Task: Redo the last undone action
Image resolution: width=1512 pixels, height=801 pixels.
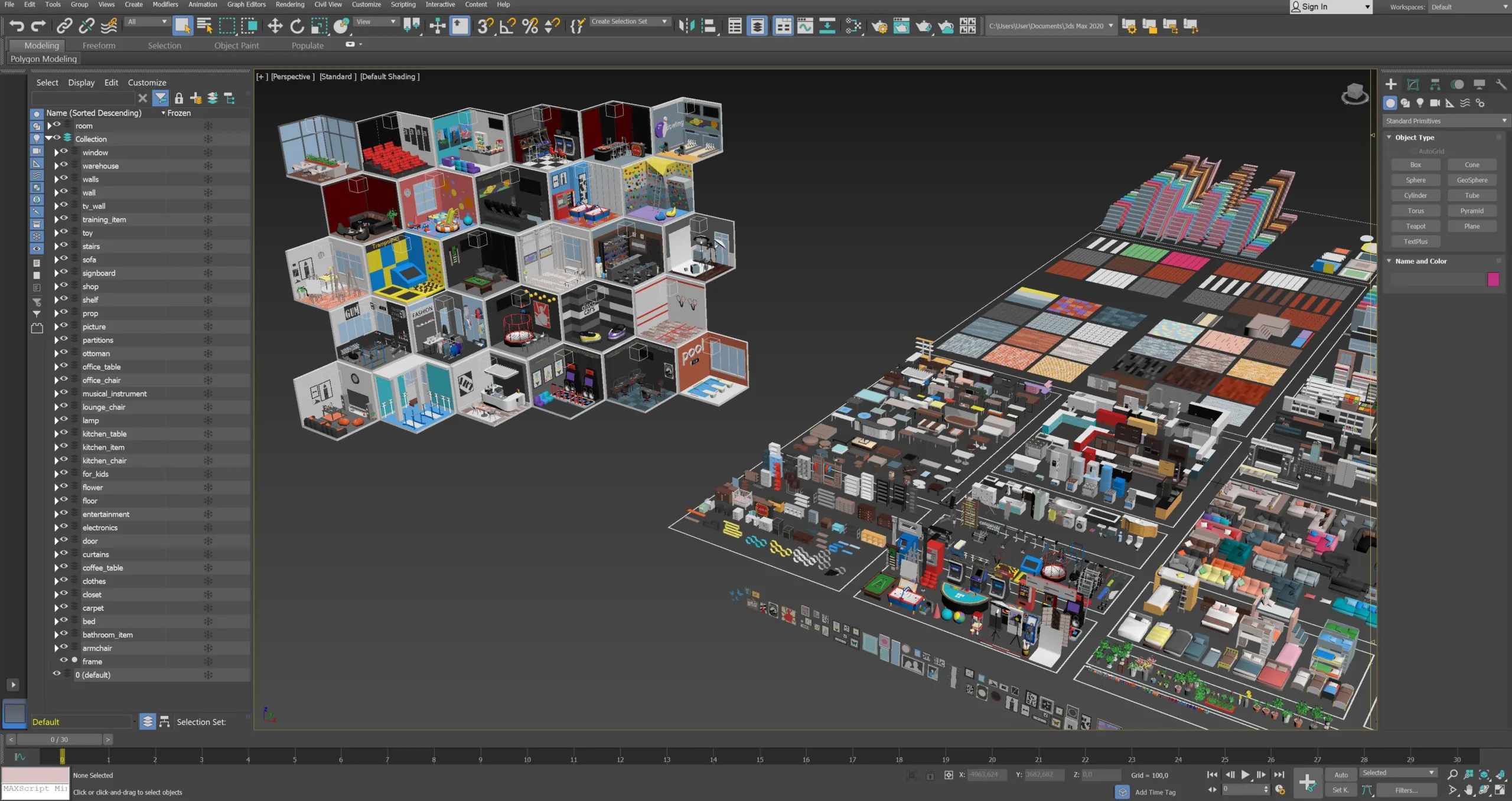Action: coord(38,25)
